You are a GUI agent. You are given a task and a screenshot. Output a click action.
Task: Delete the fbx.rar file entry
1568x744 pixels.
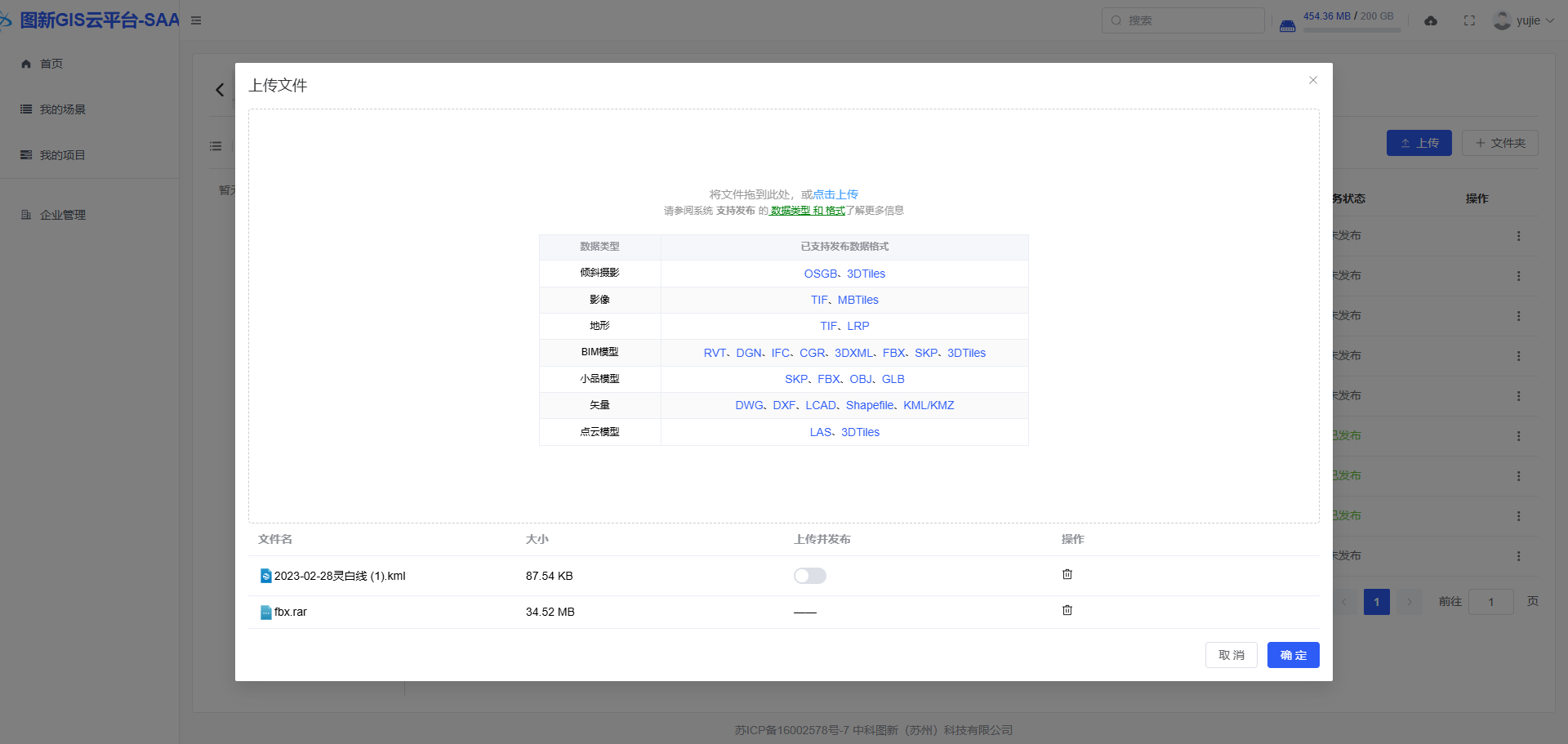tap(1067, 610)
